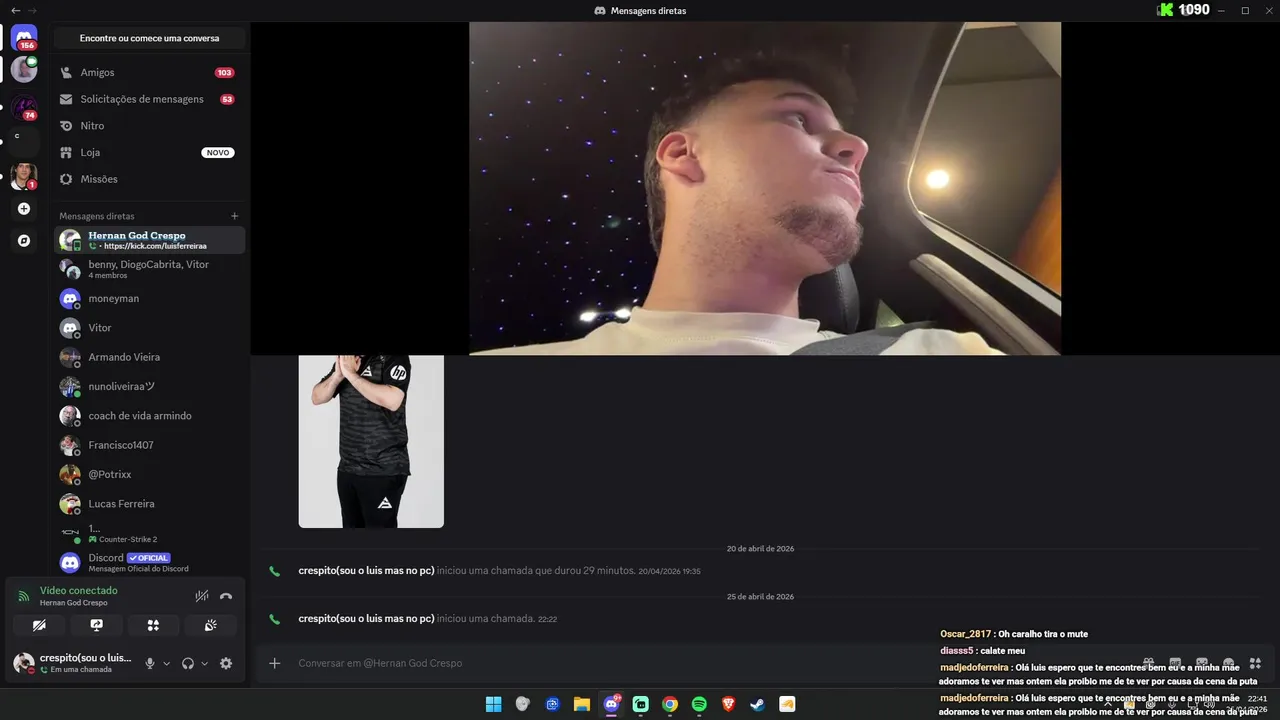Open the Missões page
1280x720 pixels.
(x=149, y=179)
